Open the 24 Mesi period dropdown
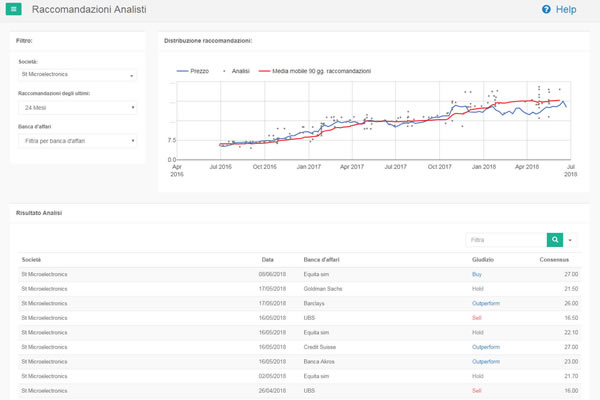Viewport: 600px width, 400px height. (x=78, y=108)
